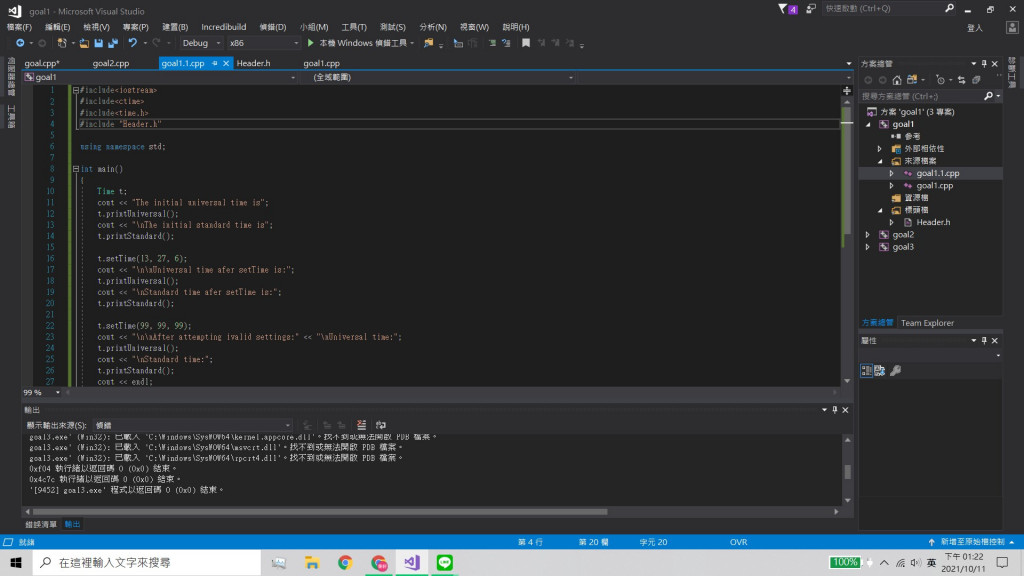Screen dimensions: 1024x576
Task: Toggle auto-hide pin on Properties panel
Action: click(984, 340)
